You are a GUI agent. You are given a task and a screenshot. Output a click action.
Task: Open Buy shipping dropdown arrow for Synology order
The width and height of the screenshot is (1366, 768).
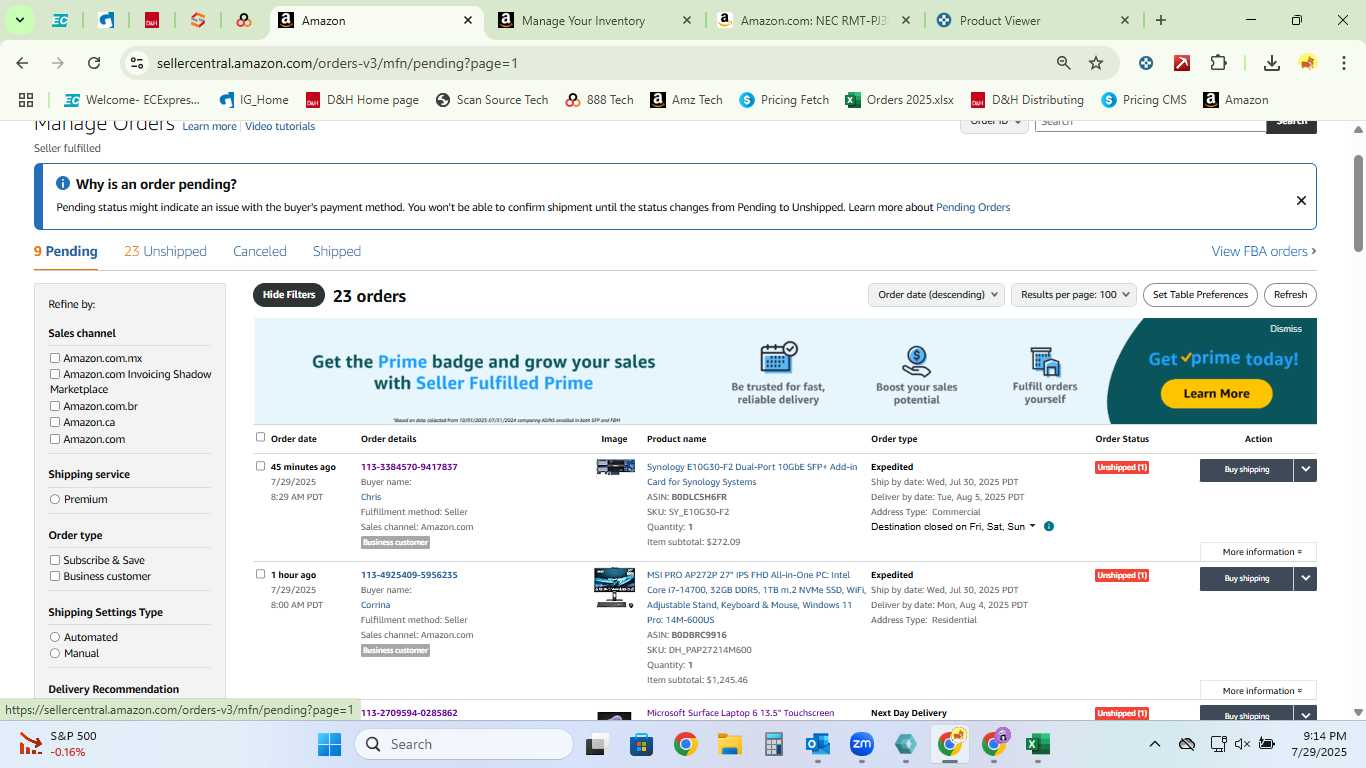pos(1305,469)
